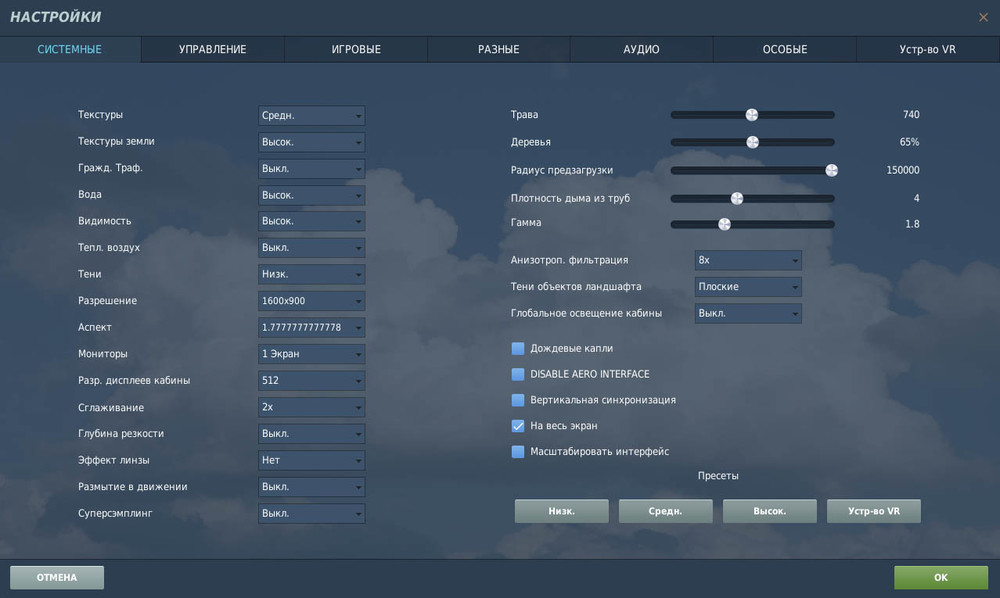Toggle the DISABLE AERO INTERFACE checkbox
The image size is (1000, 598).
pos(518,374)
